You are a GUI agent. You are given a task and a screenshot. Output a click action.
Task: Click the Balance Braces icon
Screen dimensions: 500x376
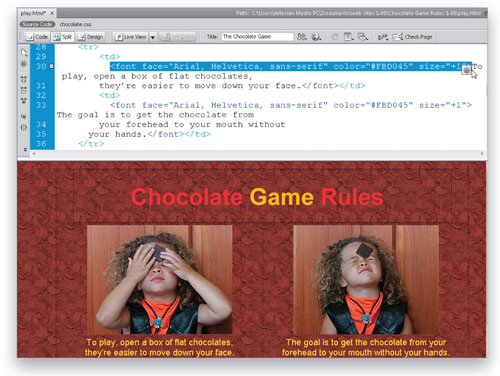[x=24, y=127]
